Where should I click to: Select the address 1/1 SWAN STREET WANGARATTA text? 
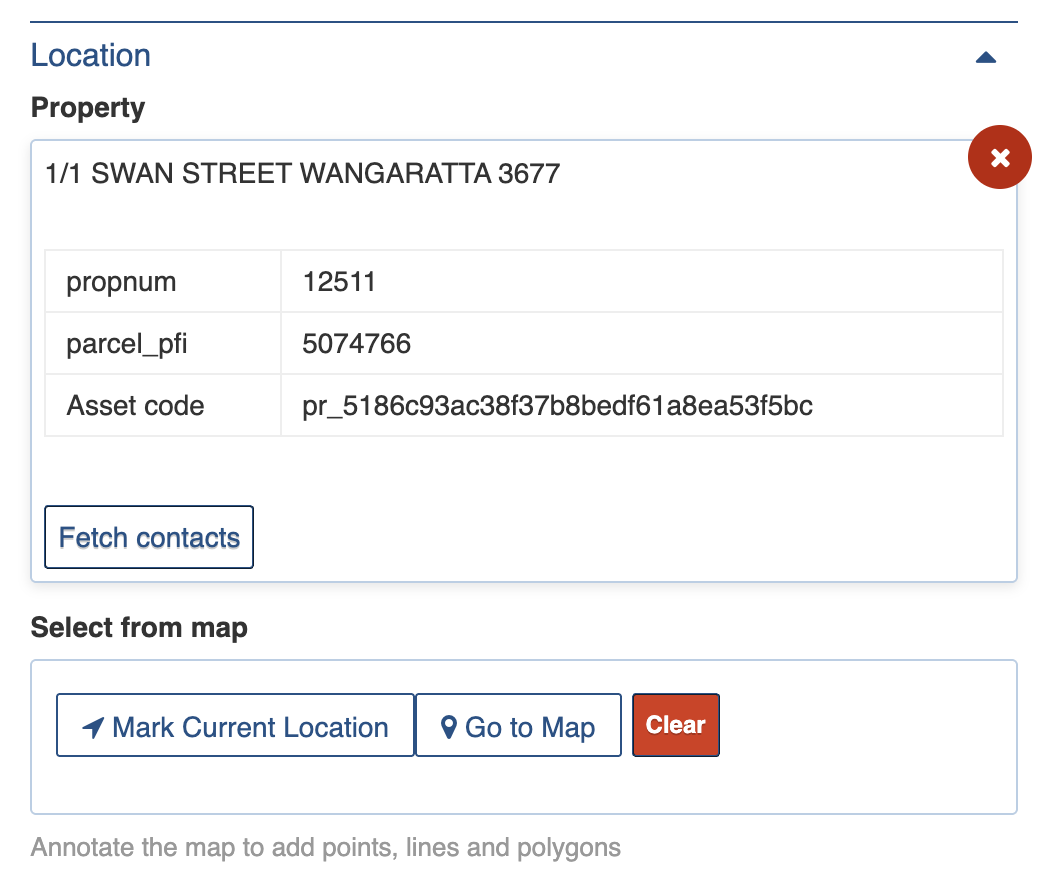(x=302, y=174)
